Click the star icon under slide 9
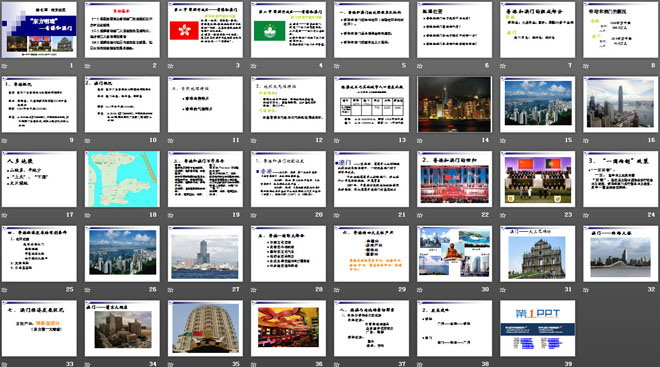660x367 pixels. pyautogui.click(x=5, y=141)
